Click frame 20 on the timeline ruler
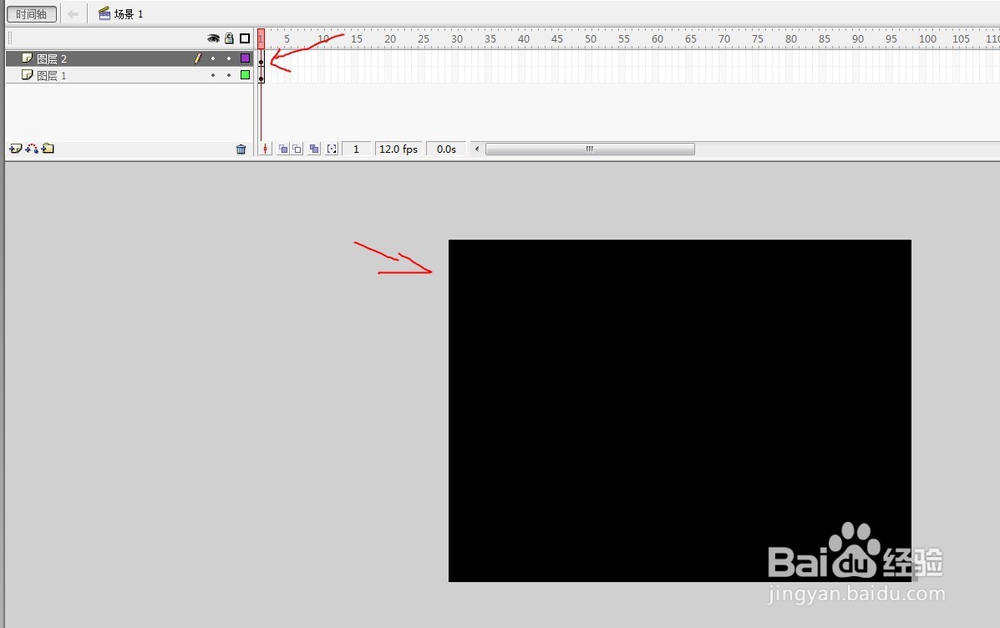The height and width of the screenshot is (628, 1000). click(390, 39)
